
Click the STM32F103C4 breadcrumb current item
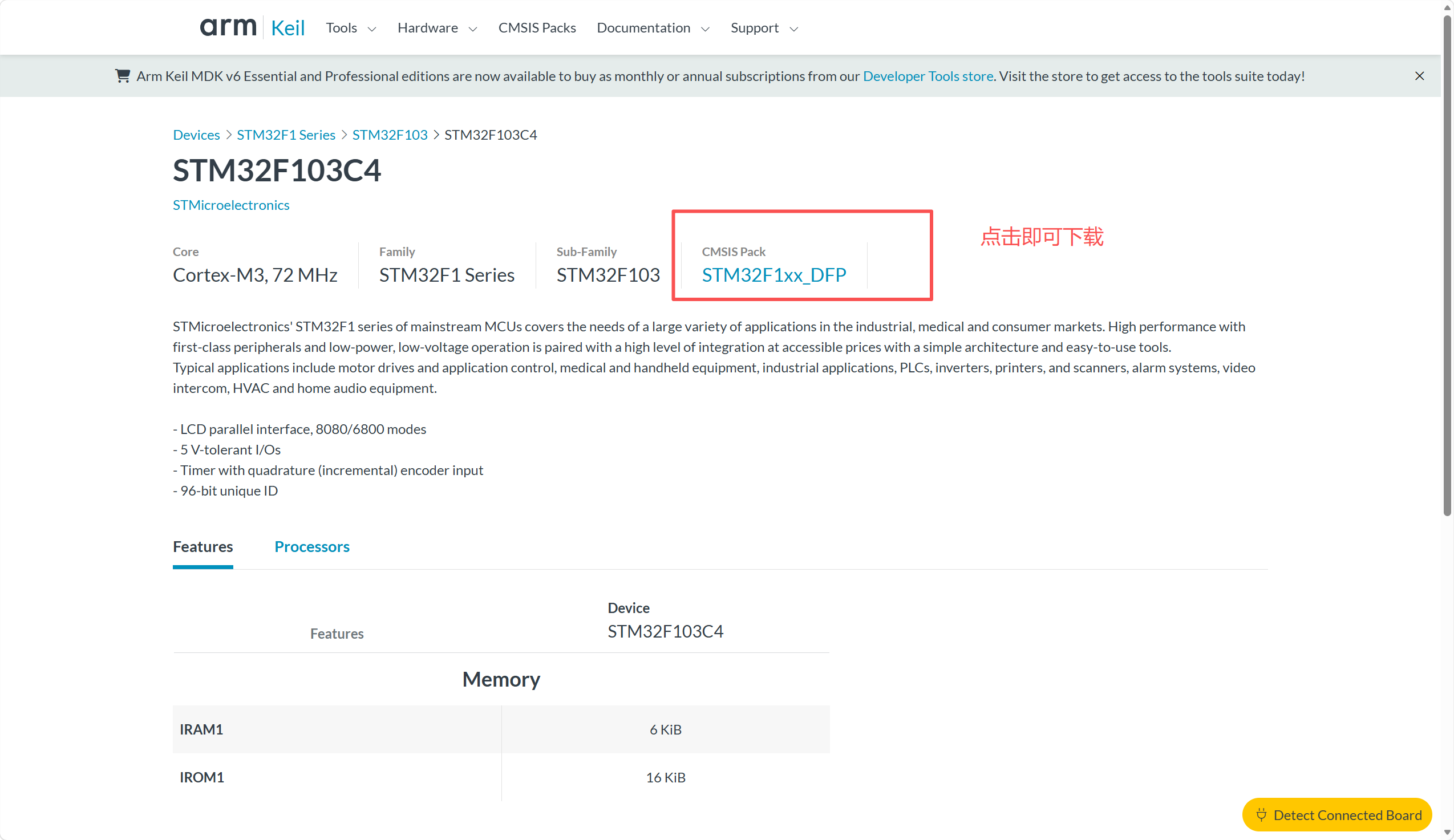pyautogui.click(x=491, y=135)
